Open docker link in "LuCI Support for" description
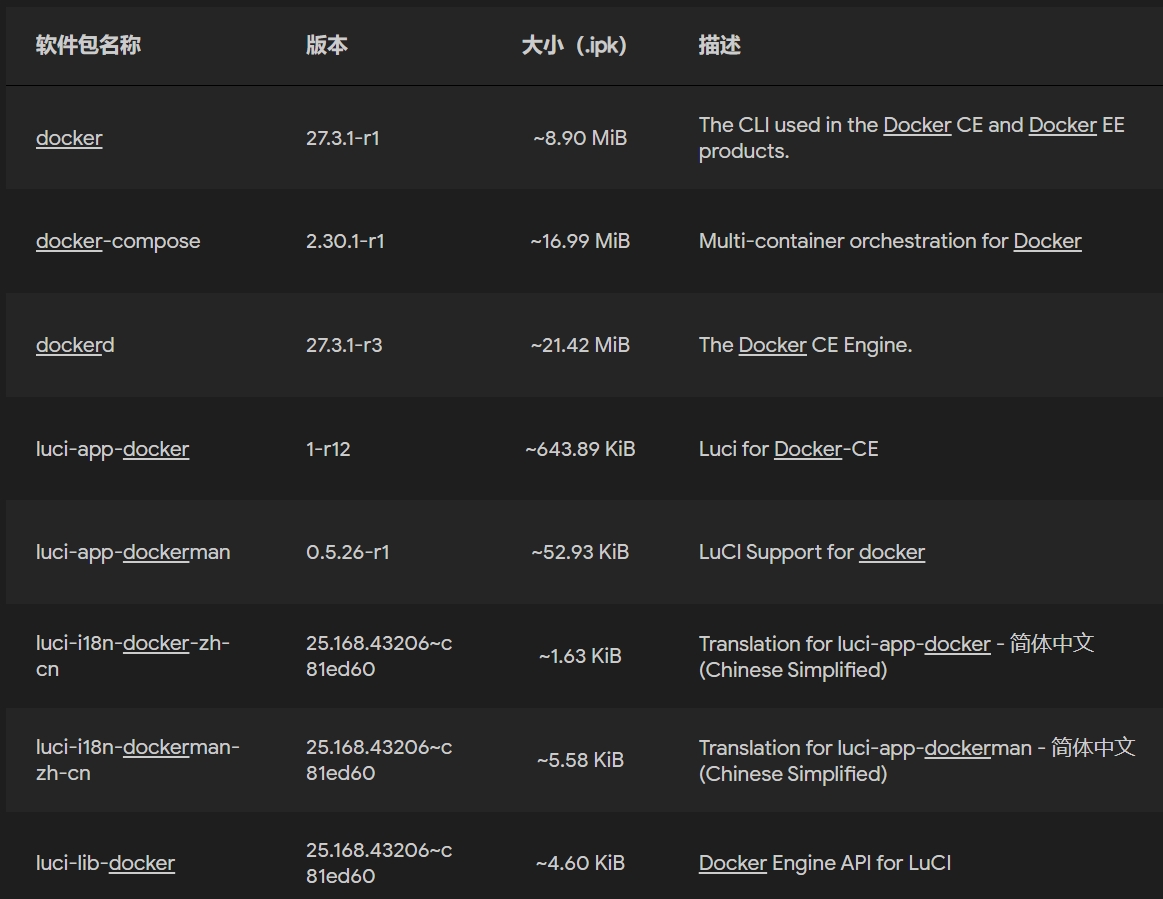This screenshot has height=899, width=1163. (891, 552)
